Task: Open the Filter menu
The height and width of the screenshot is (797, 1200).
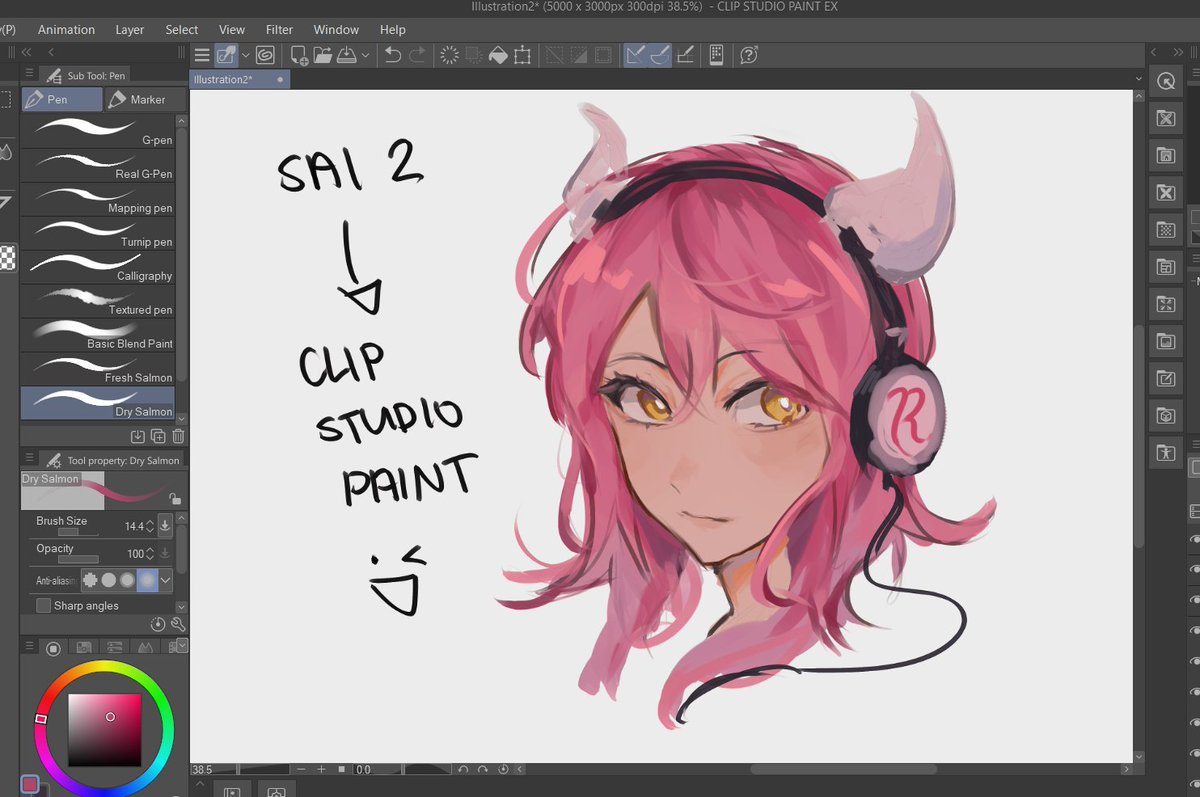Action: [279, 29]
